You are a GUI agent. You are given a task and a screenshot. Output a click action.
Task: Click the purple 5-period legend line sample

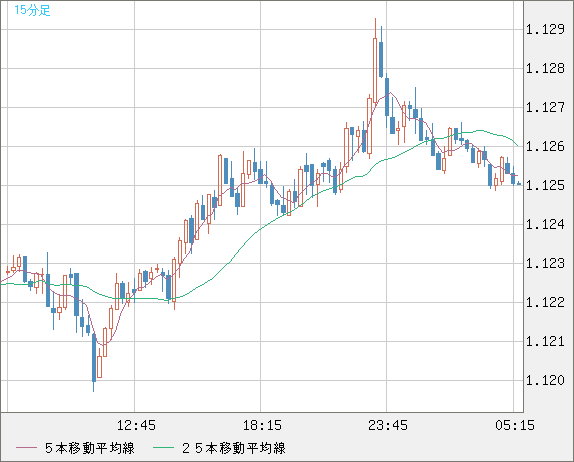click(26, 448)
